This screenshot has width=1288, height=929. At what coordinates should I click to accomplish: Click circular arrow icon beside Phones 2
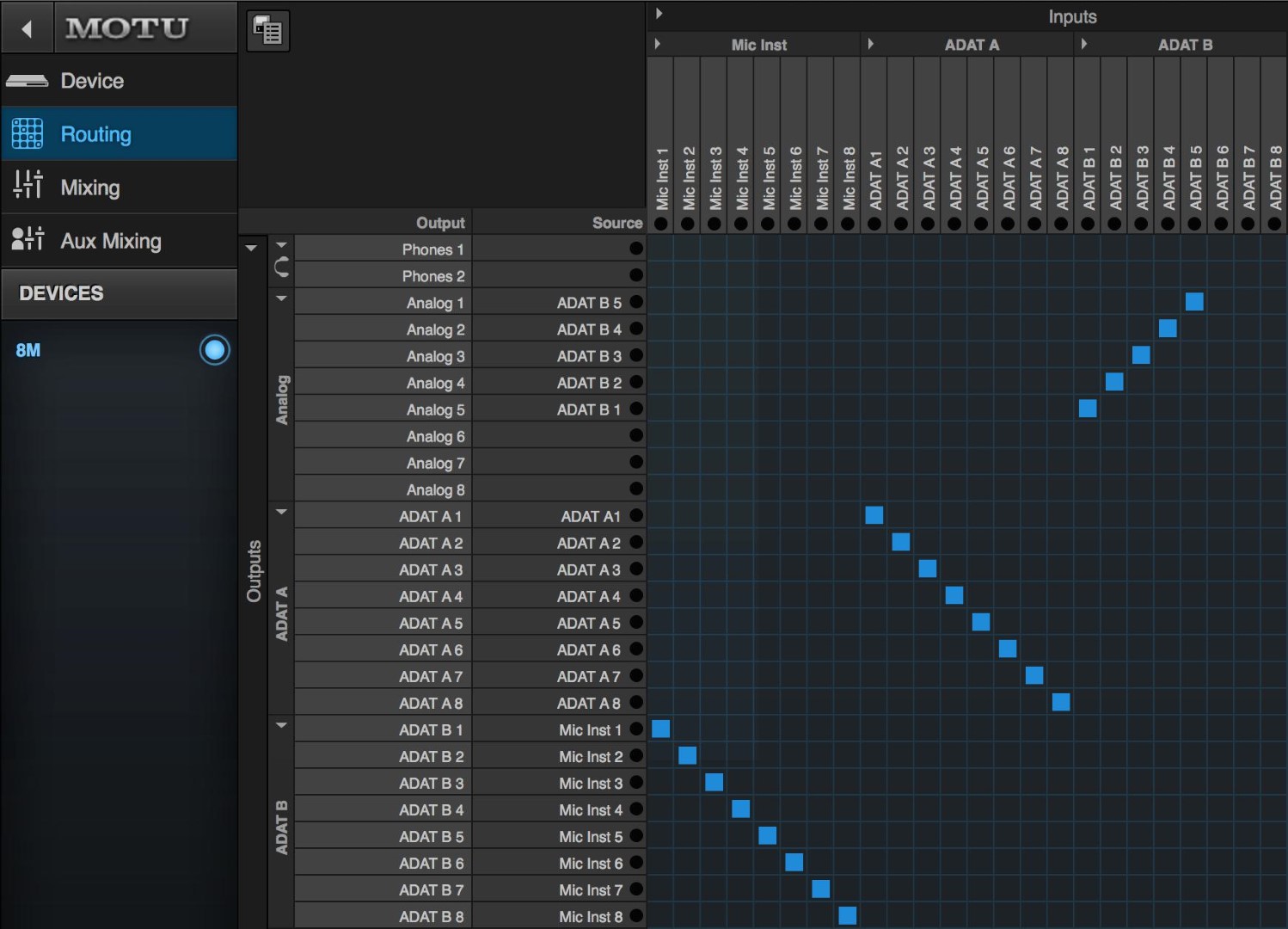tap(281, 268)
